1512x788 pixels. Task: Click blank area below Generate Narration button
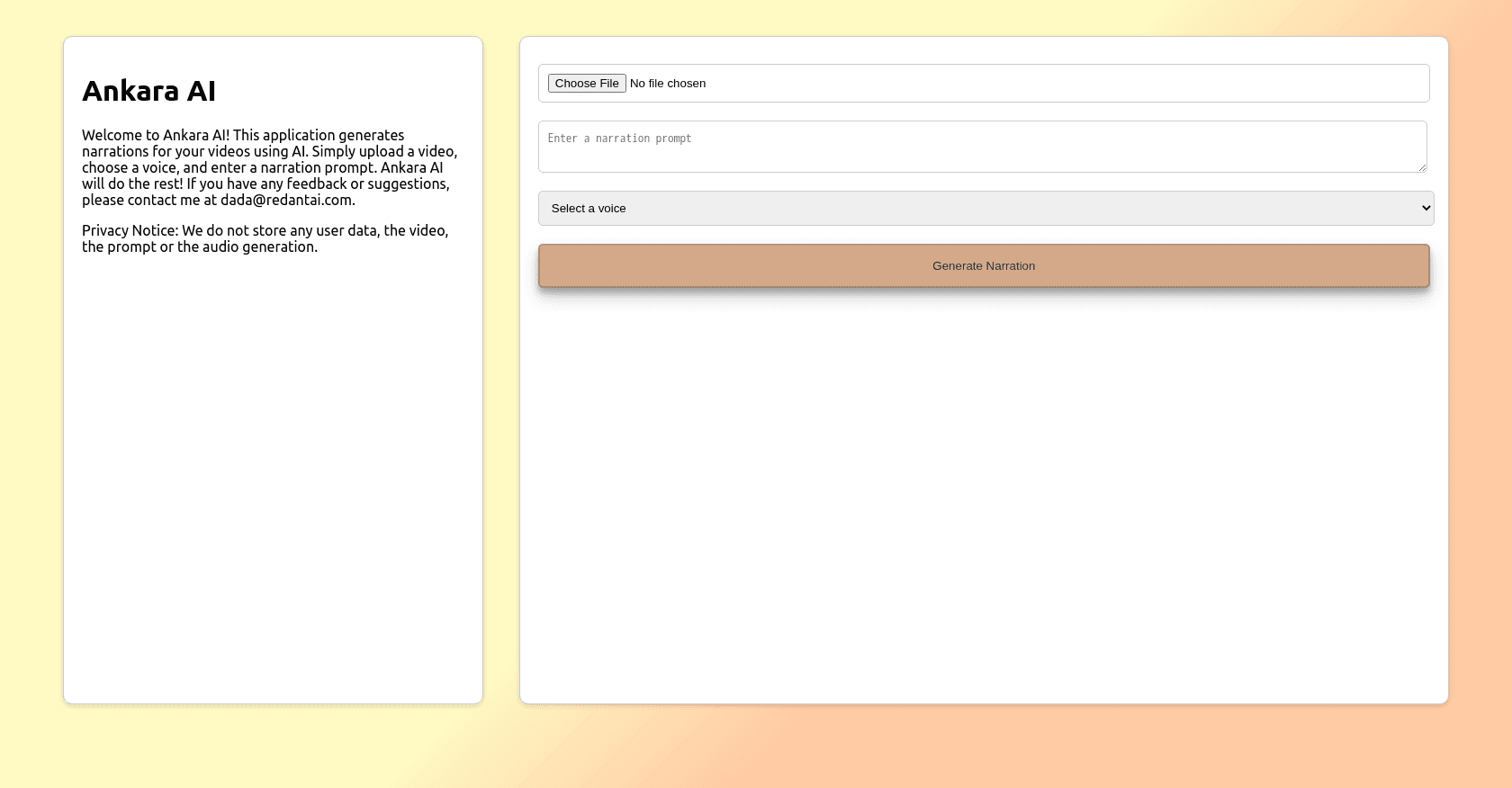pyautogui.click(x=983, y=495)
